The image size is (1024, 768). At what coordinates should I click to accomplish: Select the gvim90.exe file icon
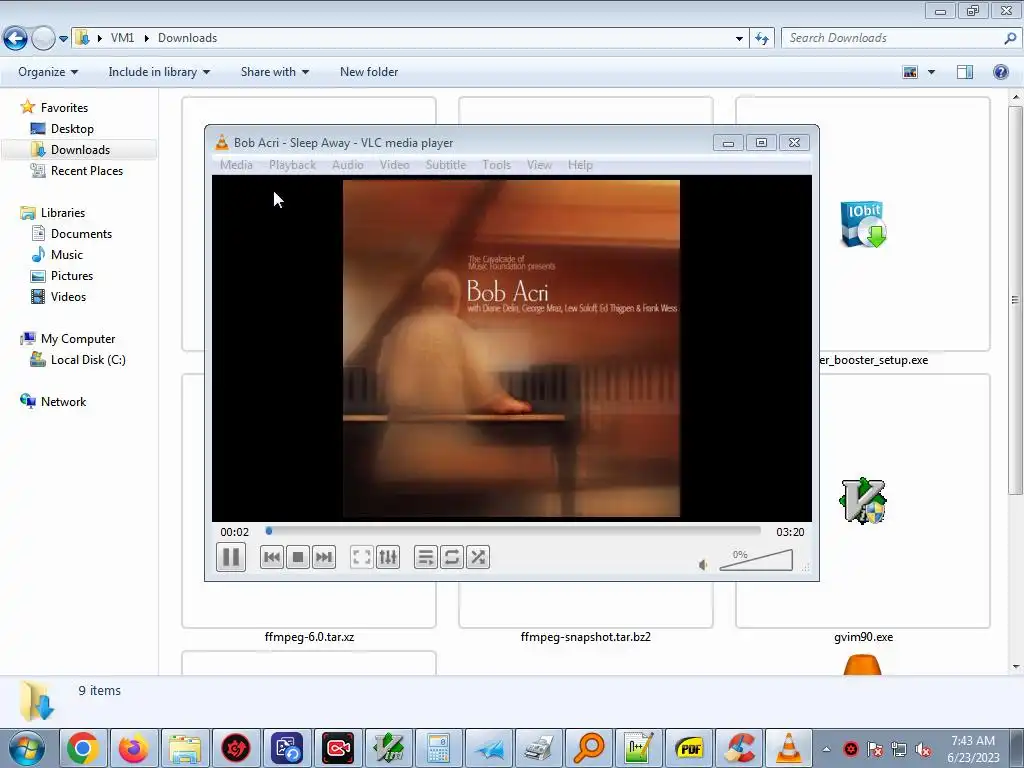[863, 501]
